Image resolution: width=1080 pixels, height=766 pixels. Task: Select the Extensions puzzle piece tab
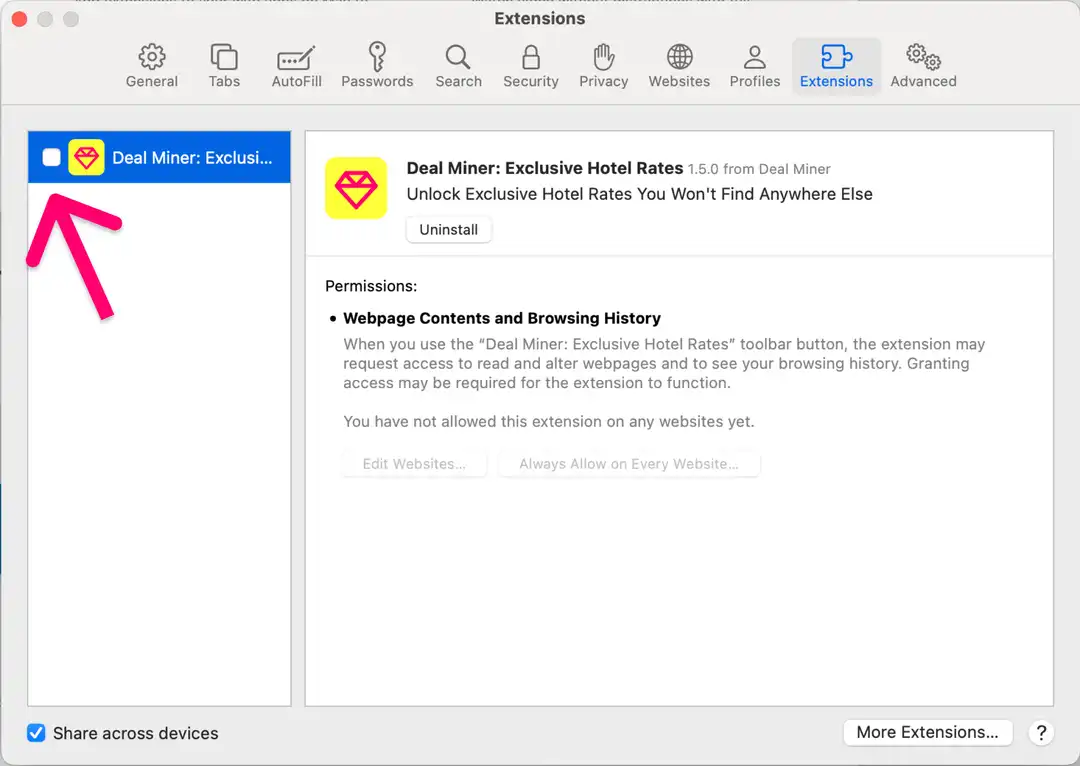(836, 67)
